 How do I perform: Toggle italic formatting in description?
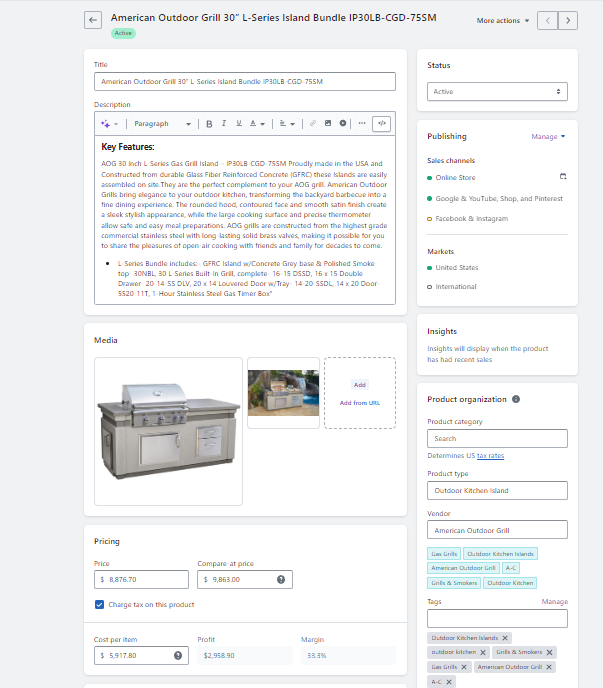click(x=224, y=124)
